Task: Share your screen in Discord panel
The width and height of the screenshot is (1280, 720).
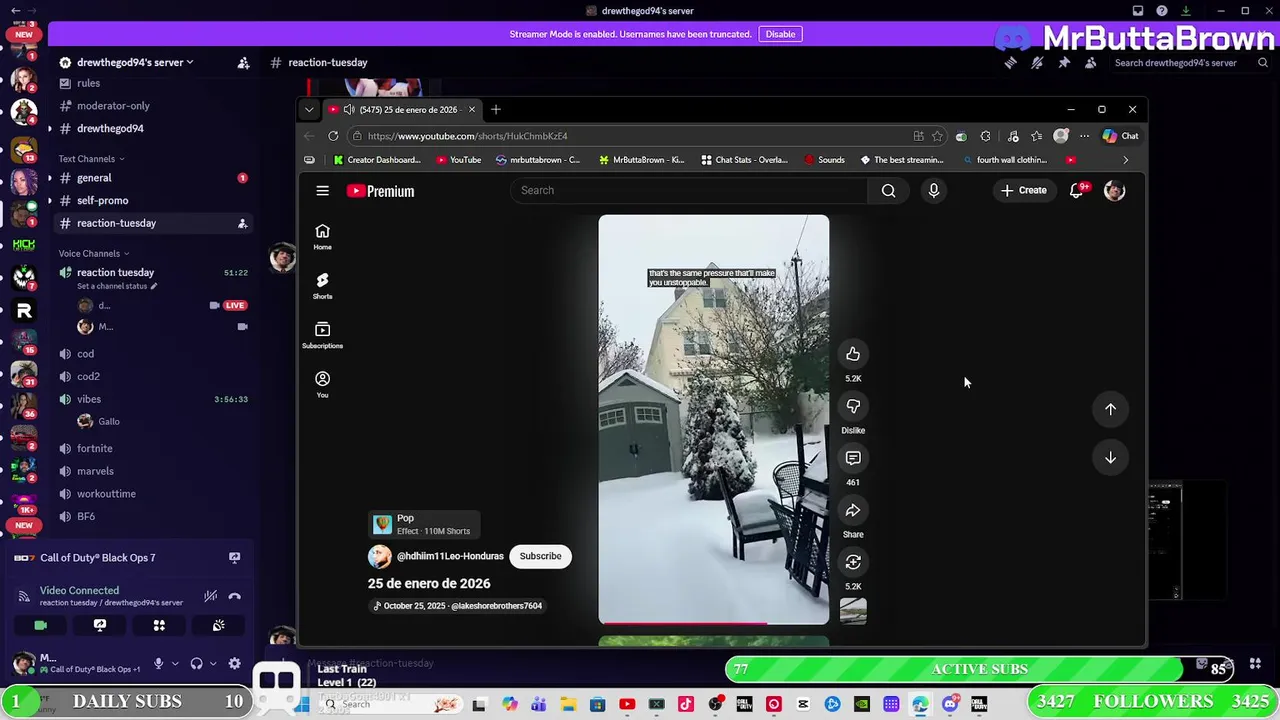Action: pyautogui.click(x=99, y=625)
